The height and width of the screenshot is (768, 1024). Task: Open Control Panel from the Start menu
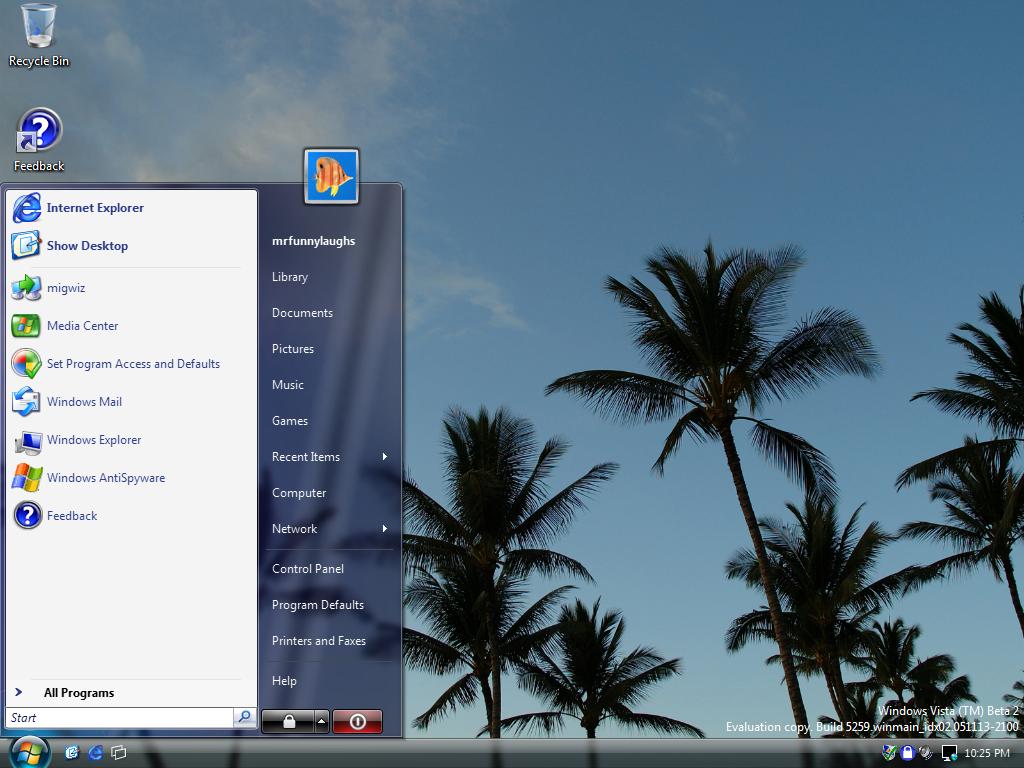[x=307, y=569]
